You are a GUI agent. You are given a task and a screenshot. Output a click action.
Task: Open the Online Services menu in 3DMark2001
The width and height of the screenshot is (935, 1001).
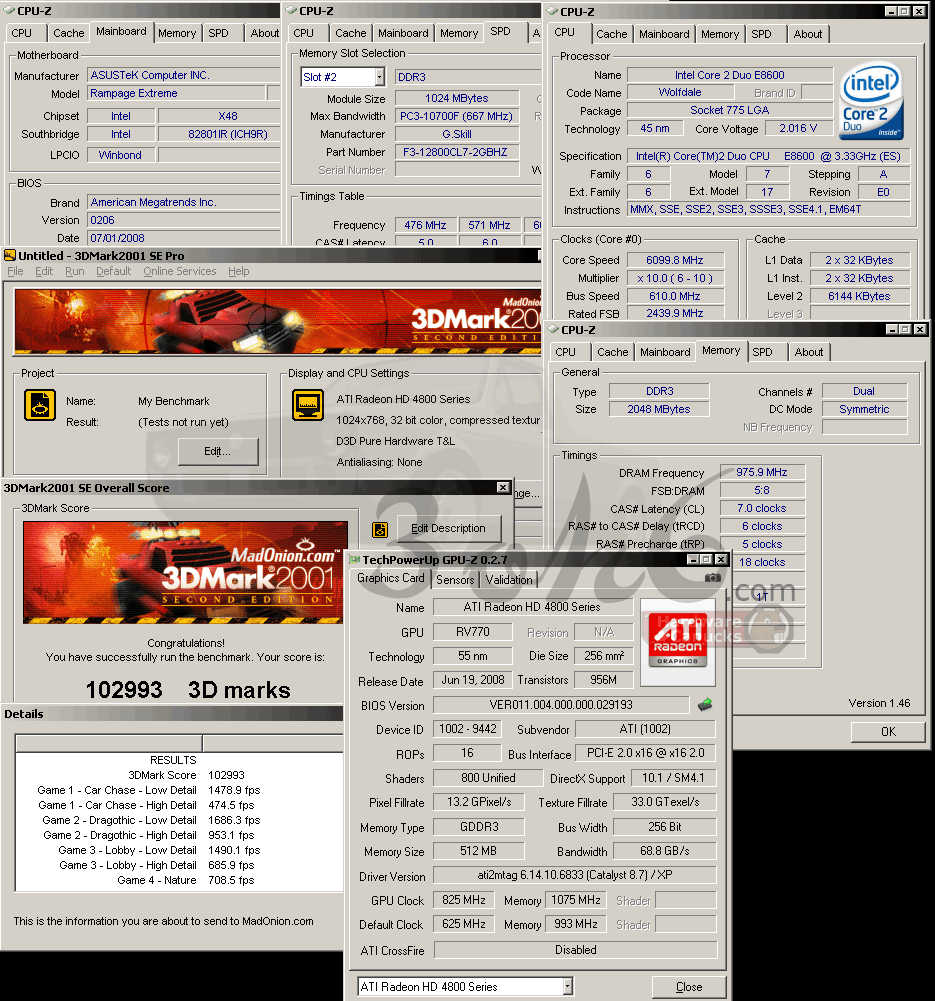179,271
